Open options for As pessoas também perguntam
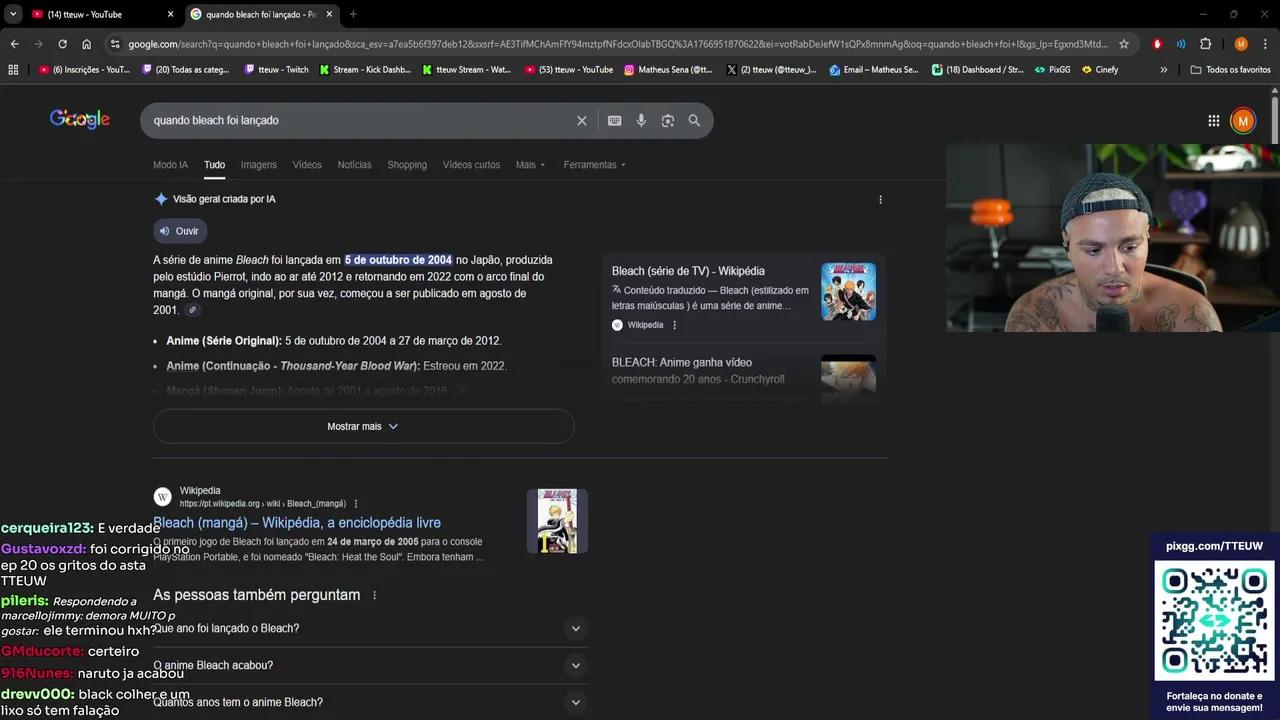The height and width of the screenshot is (720, 1280). (375, 595)
